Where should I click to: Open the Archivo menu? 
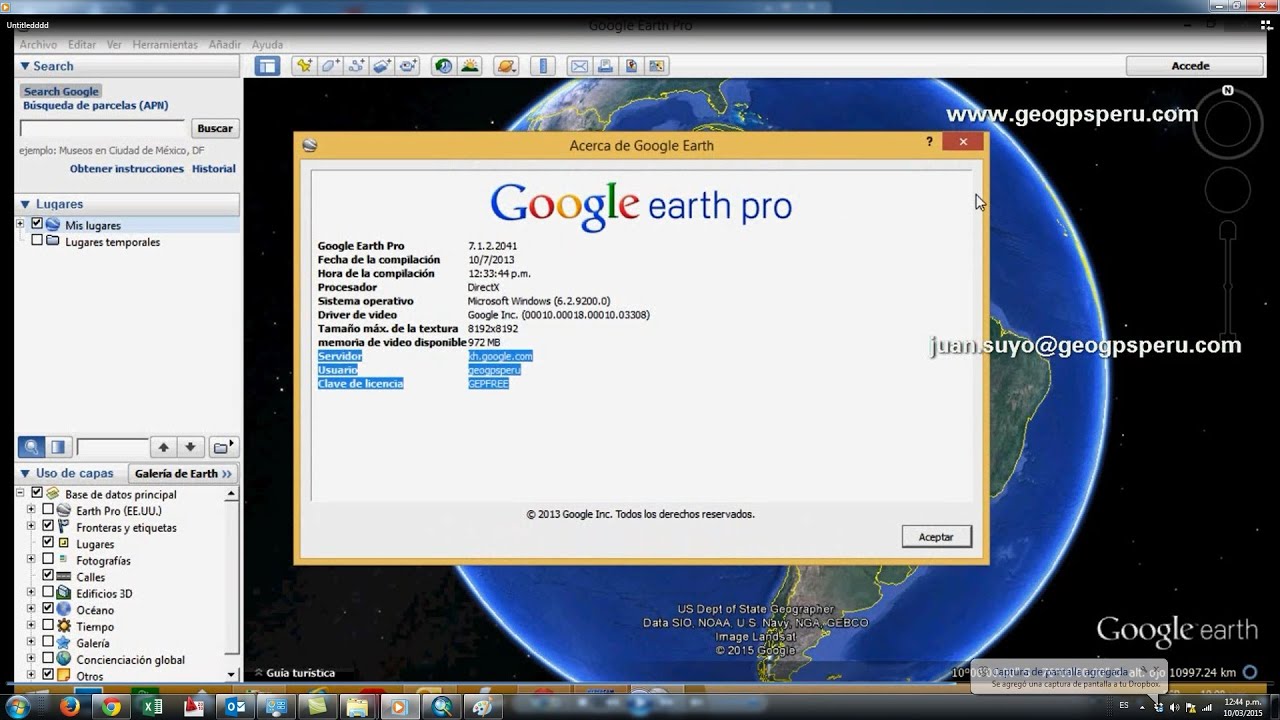(38, 44)
